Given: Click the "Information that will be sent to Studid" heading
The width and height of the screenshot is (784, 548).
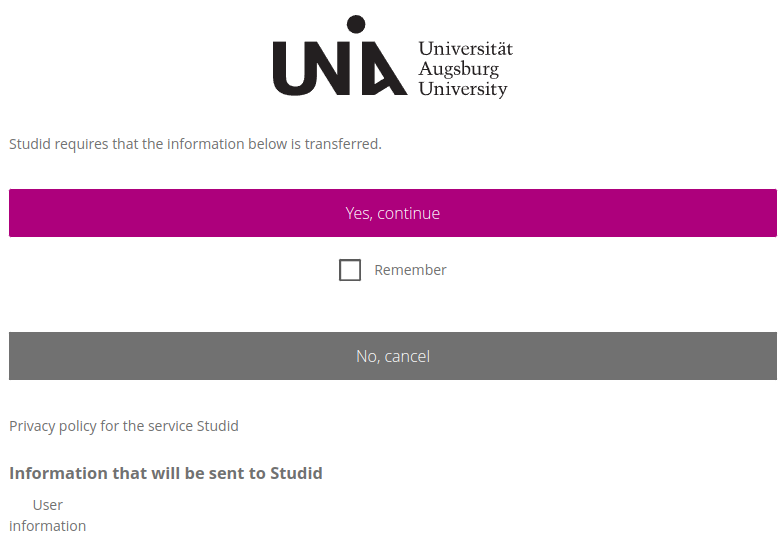Looking at the screenshot, I should [166, 473].
